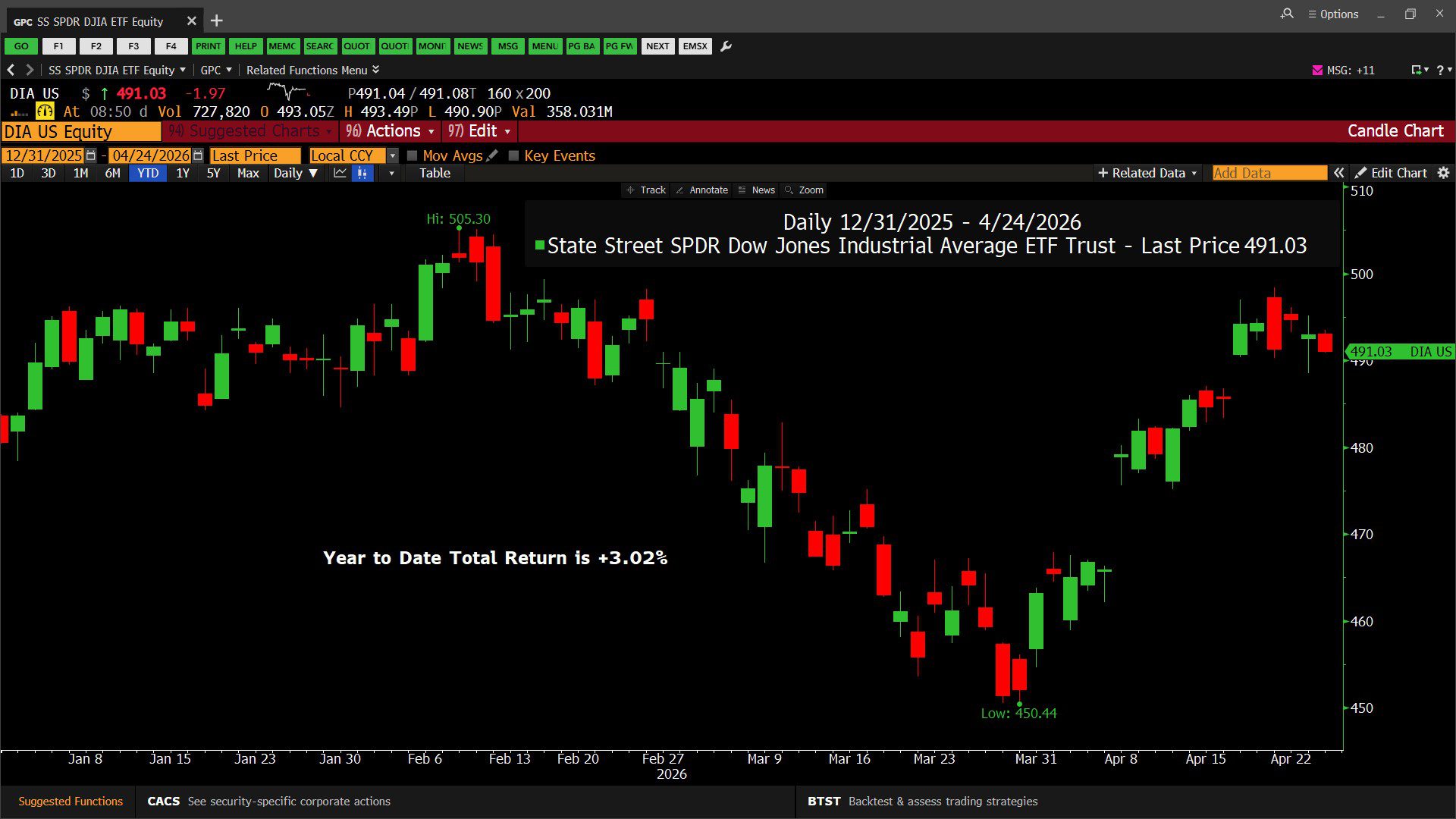Collapse panel with double chevron icon
This screenshot has width=1456, height=819.
click(x=1339, y=173)
